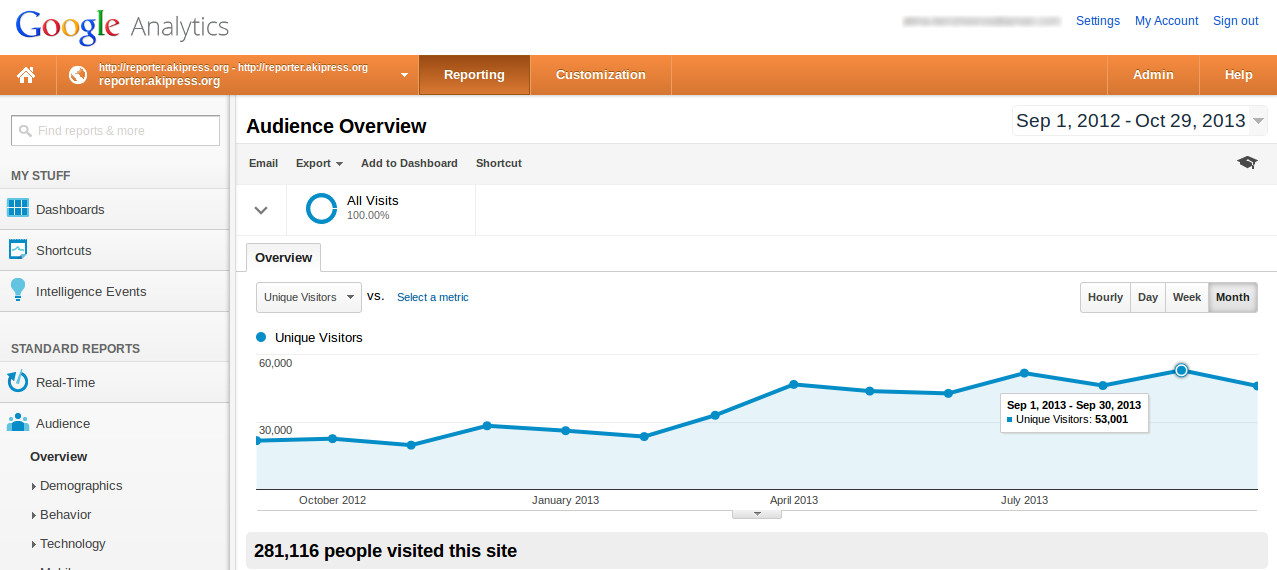1277x570 pixels.
Task: Click the All Visits segment box
Action: click(381, 210)
